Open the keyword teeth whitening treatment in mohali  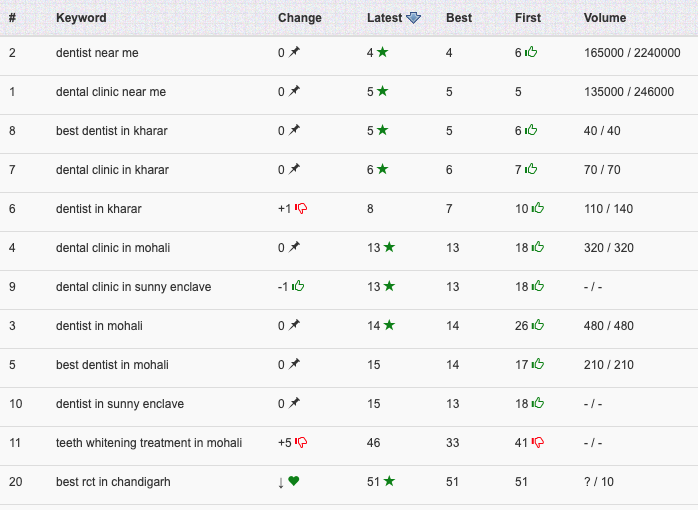tap(149, 443)
